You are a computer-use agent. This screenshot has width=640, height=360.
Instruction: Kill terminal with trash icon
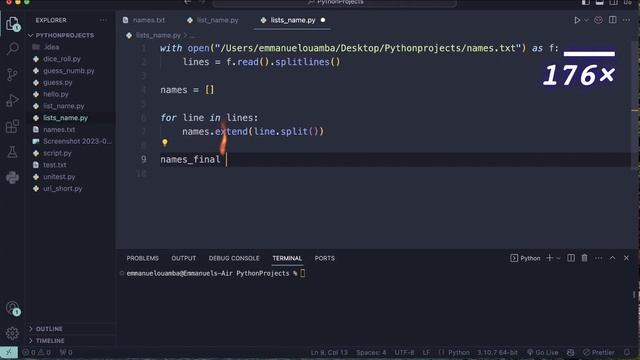click(584, 258)
